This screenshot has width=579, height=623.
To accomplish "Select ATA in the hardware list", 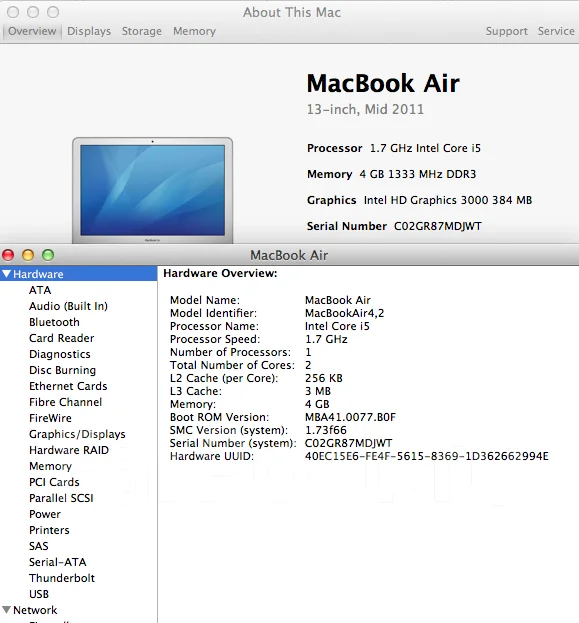I will click(x=40, y=290).
